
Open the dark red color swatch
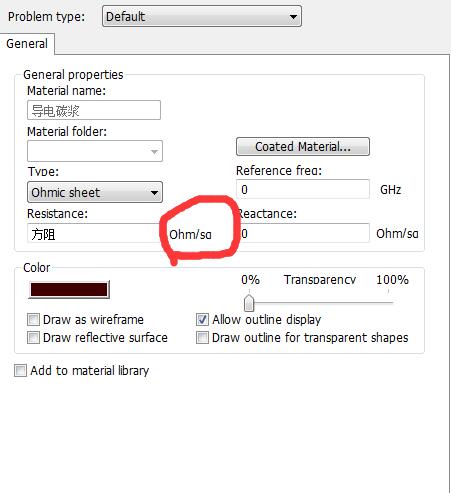pyautogui.click(x=69, y=290)
